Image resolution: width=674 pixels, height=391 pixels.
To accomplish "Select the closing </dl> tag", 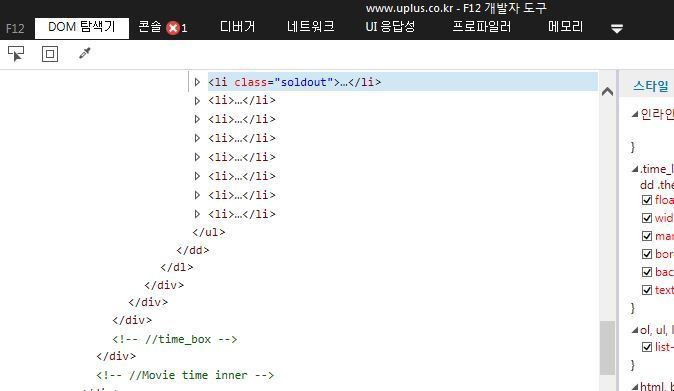I will coord(177,267).
